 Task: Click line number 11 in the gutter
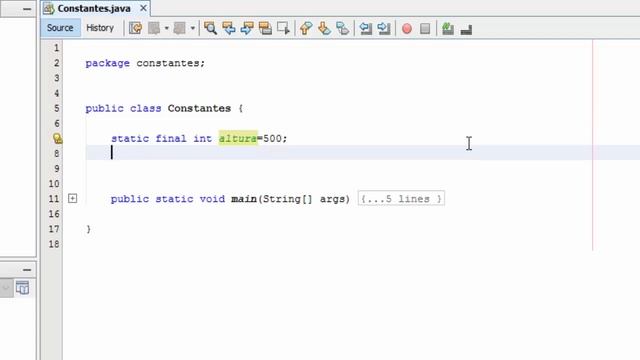[54, 199]
